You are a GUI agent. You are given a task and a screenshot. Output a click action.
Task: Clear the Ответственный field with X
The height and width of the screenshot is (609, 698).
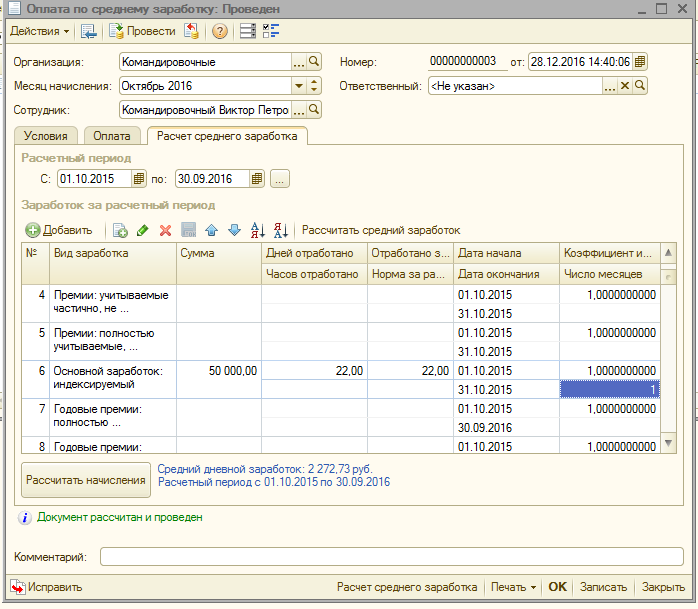[x=625, y=86]
